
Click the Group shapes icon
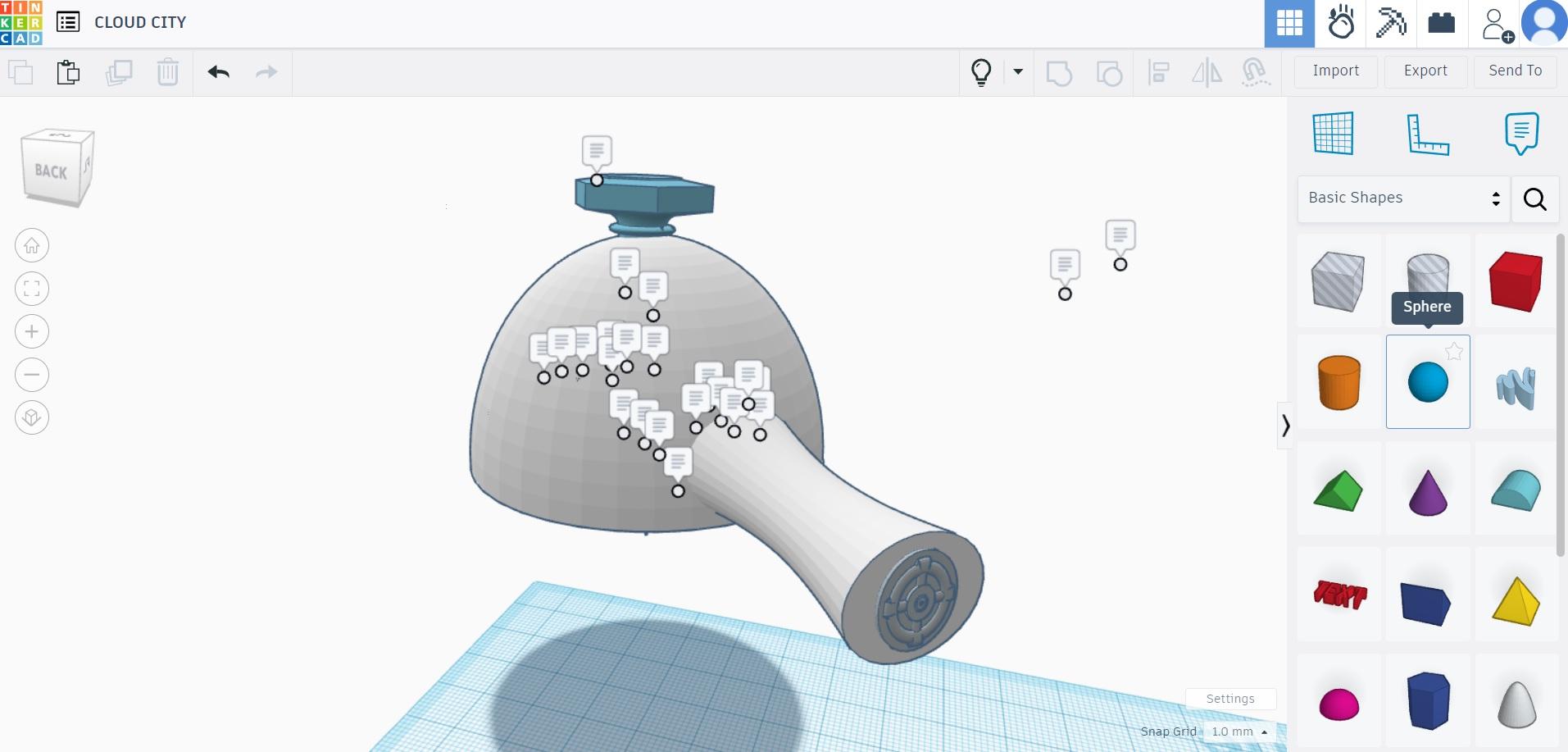pyautogui.click(x=1059, y=72)
